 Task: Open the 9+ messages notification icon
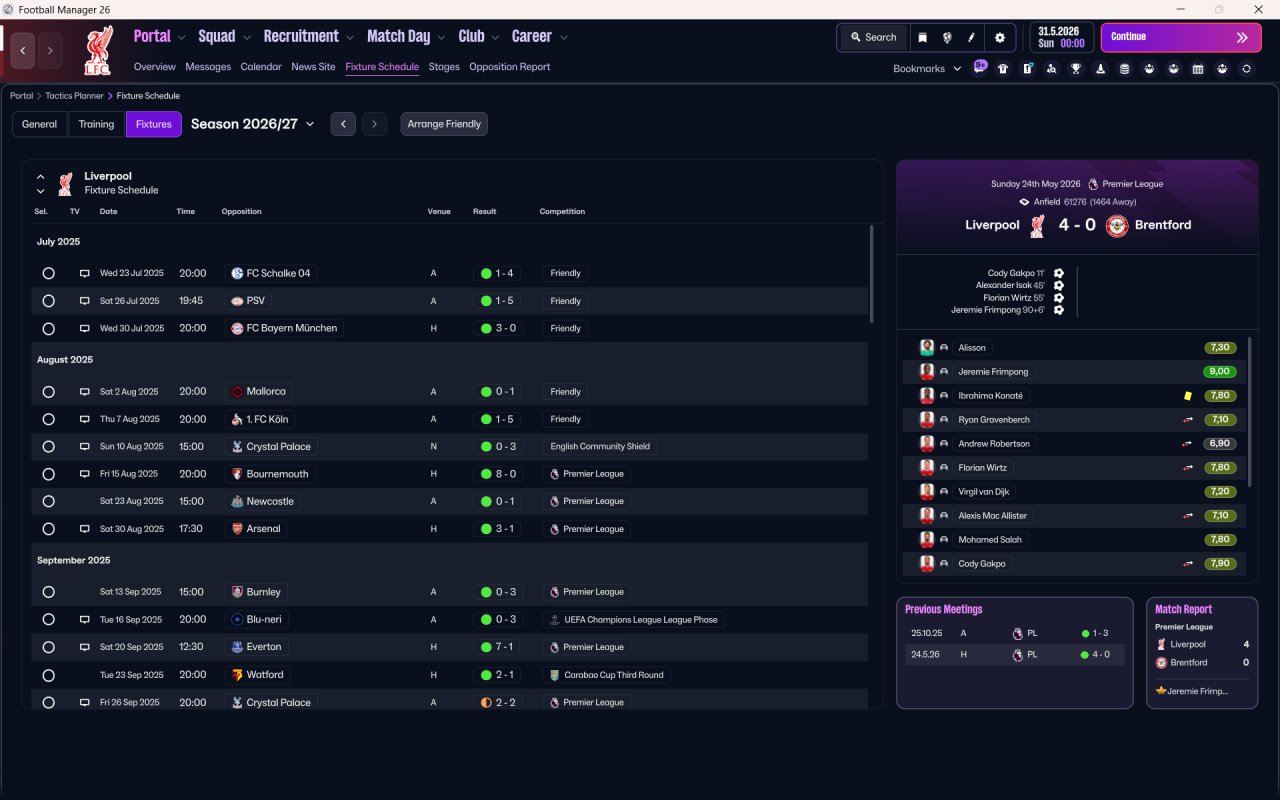980,67
